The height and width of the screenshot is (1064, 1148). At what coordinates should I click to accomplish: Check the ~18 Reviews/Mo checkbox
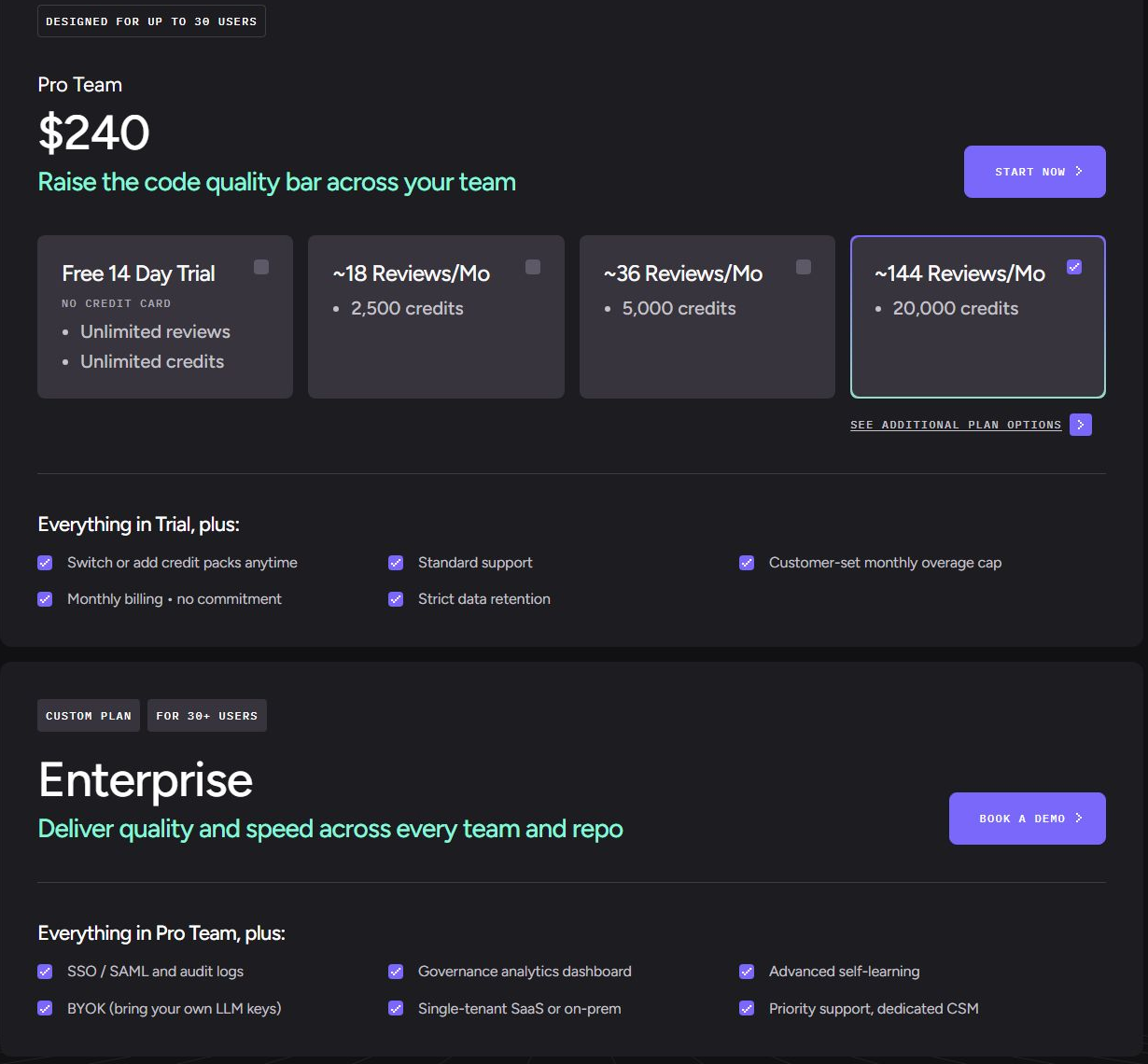pos(533,267)
